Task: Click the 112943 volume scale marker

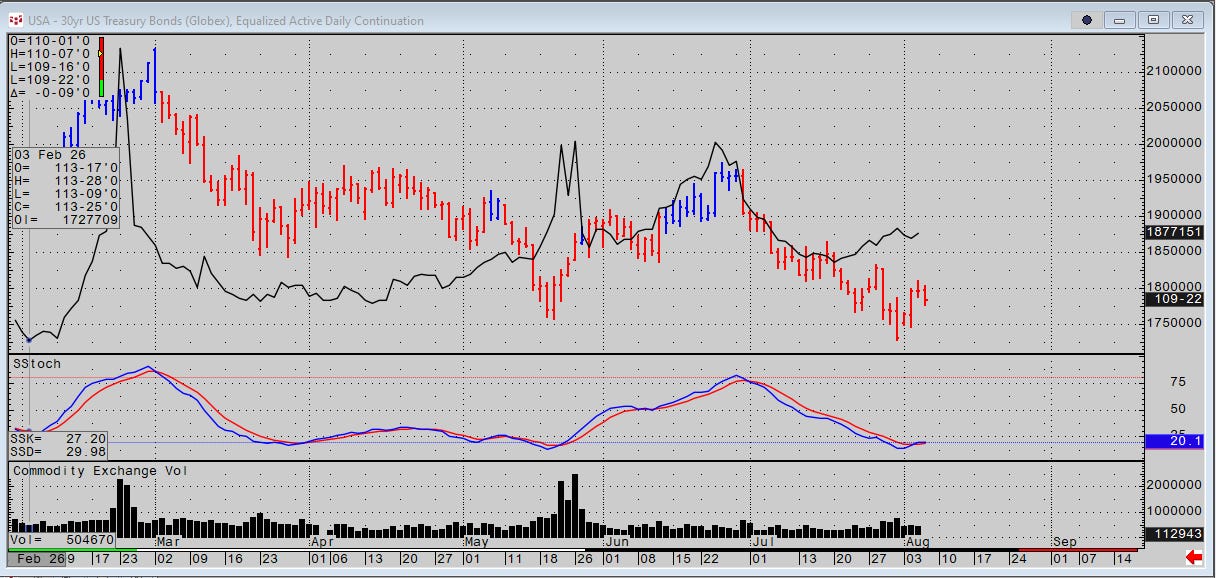Action: (x=1174, y=533)
